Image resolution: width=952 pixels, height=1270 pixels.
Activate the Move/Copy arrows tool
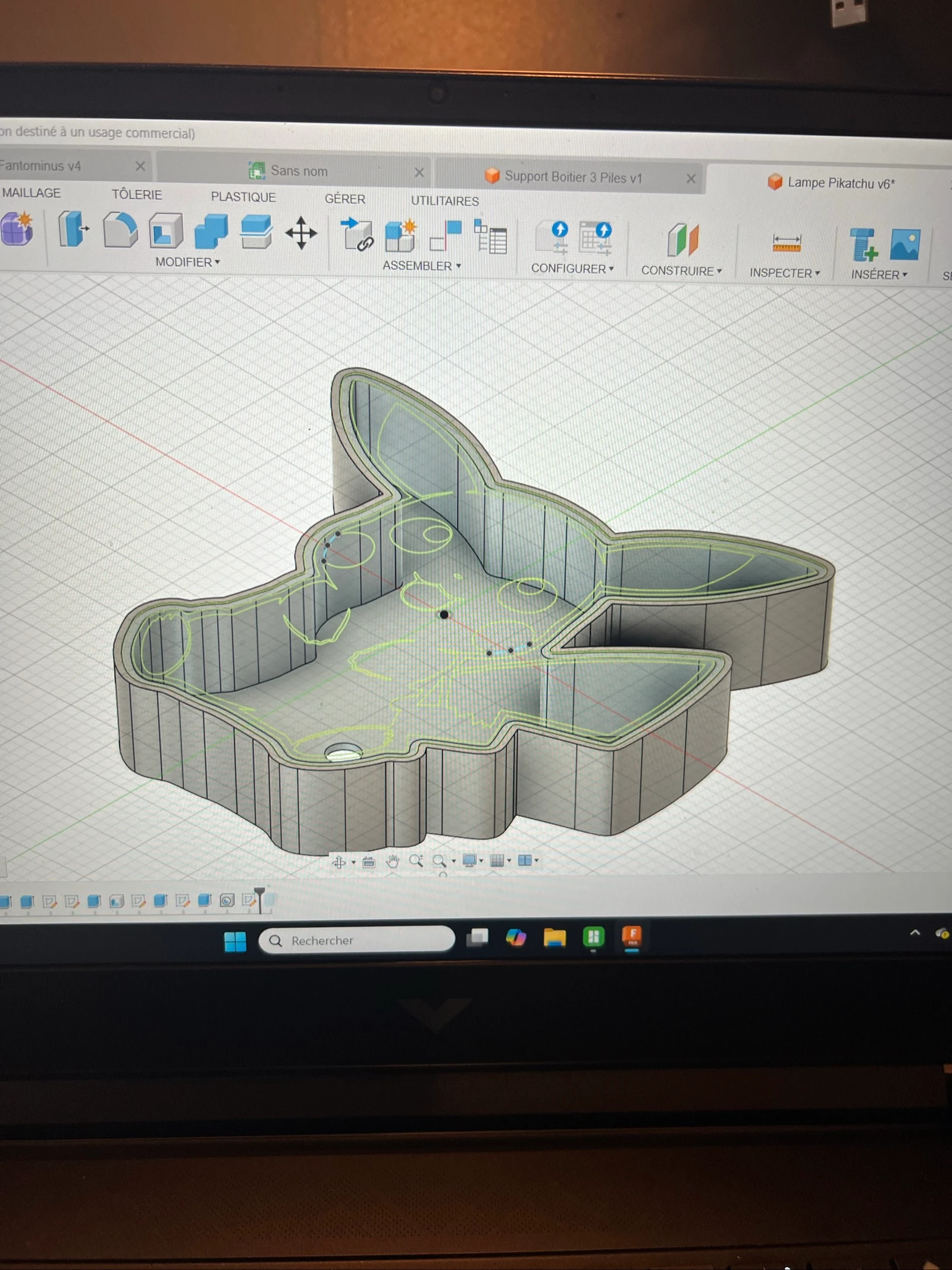click(x=301, y=233)
